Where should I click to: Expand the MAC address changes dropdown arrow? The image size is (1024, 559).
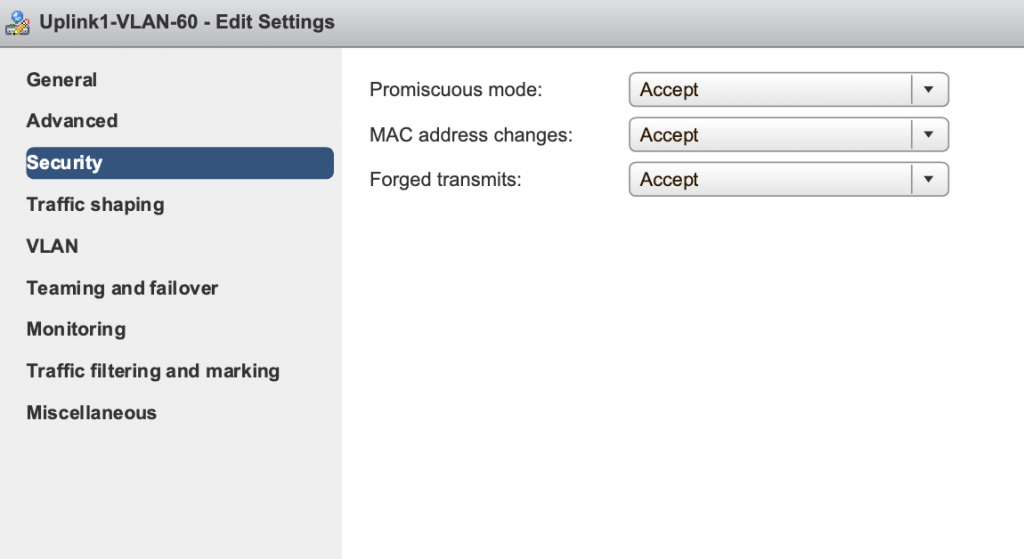[x=929, y=135]
